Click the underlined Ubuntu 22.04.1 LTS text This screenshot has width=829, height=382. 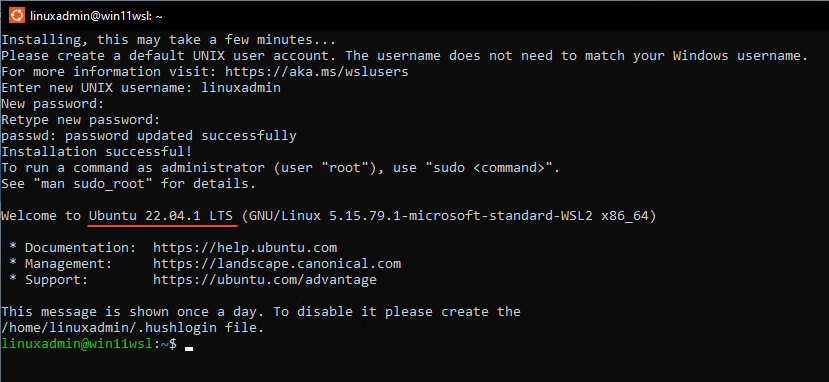pyautogui.click(x=163, y=216)
